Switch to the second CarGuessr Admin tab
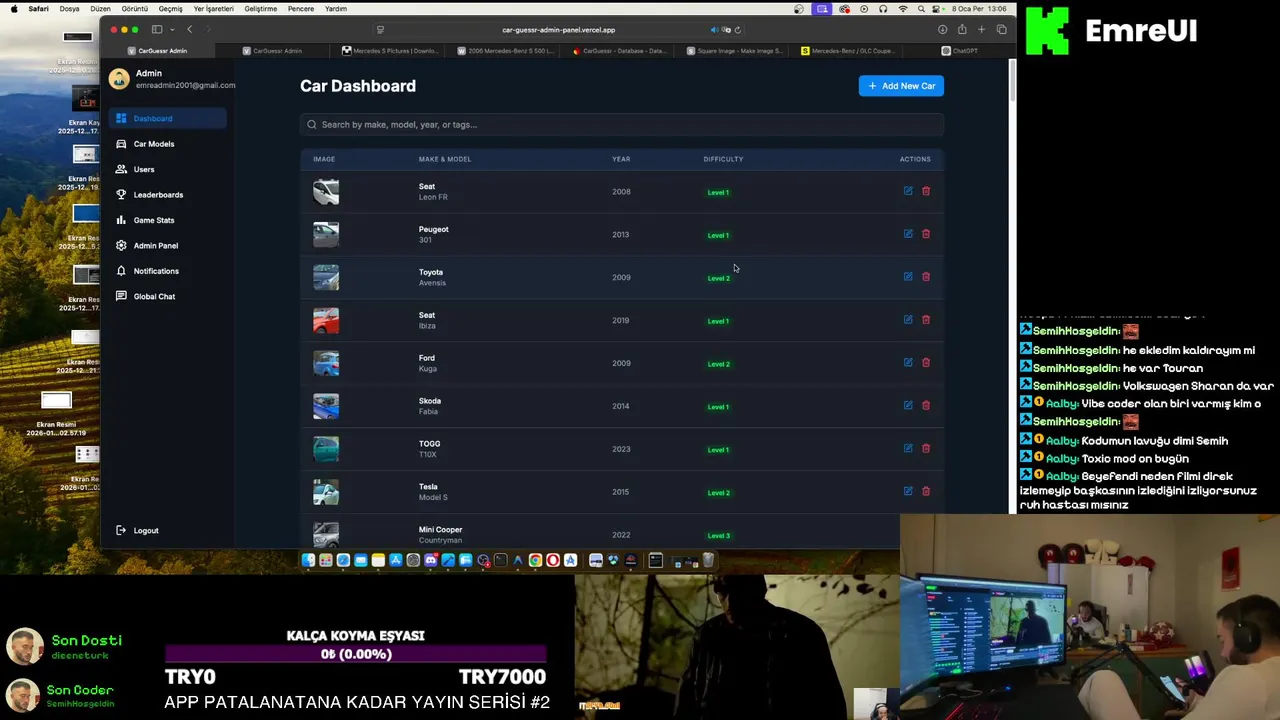 [272, 50]
